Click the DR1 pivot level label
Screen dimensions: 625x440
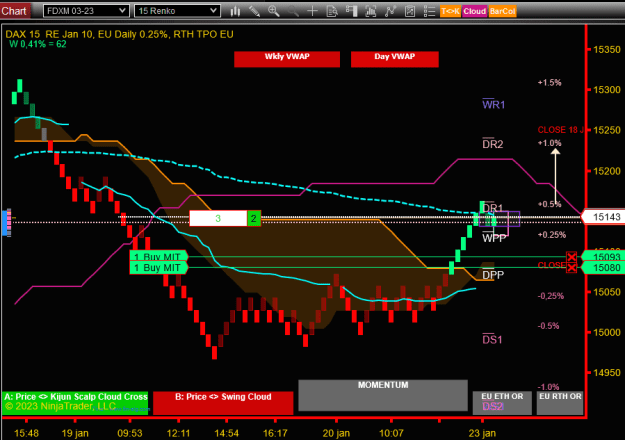pyautogui.click(x=493, y=208)
